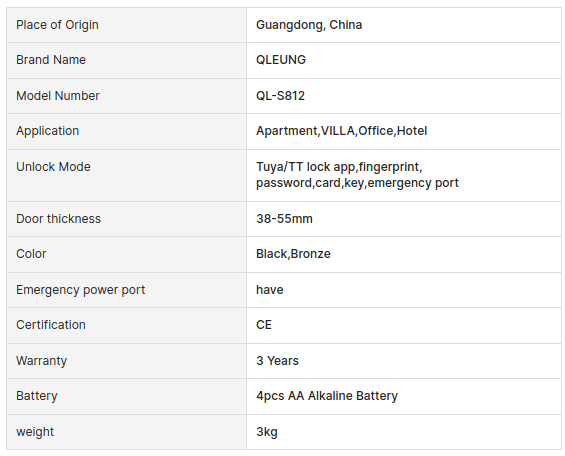Click the CE certification value

click(264, 325)
